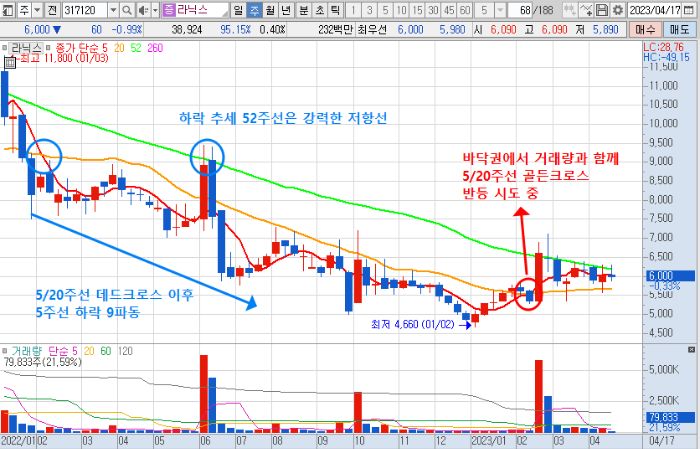Click the 전 button next to stock code

[x=53, y=9]
